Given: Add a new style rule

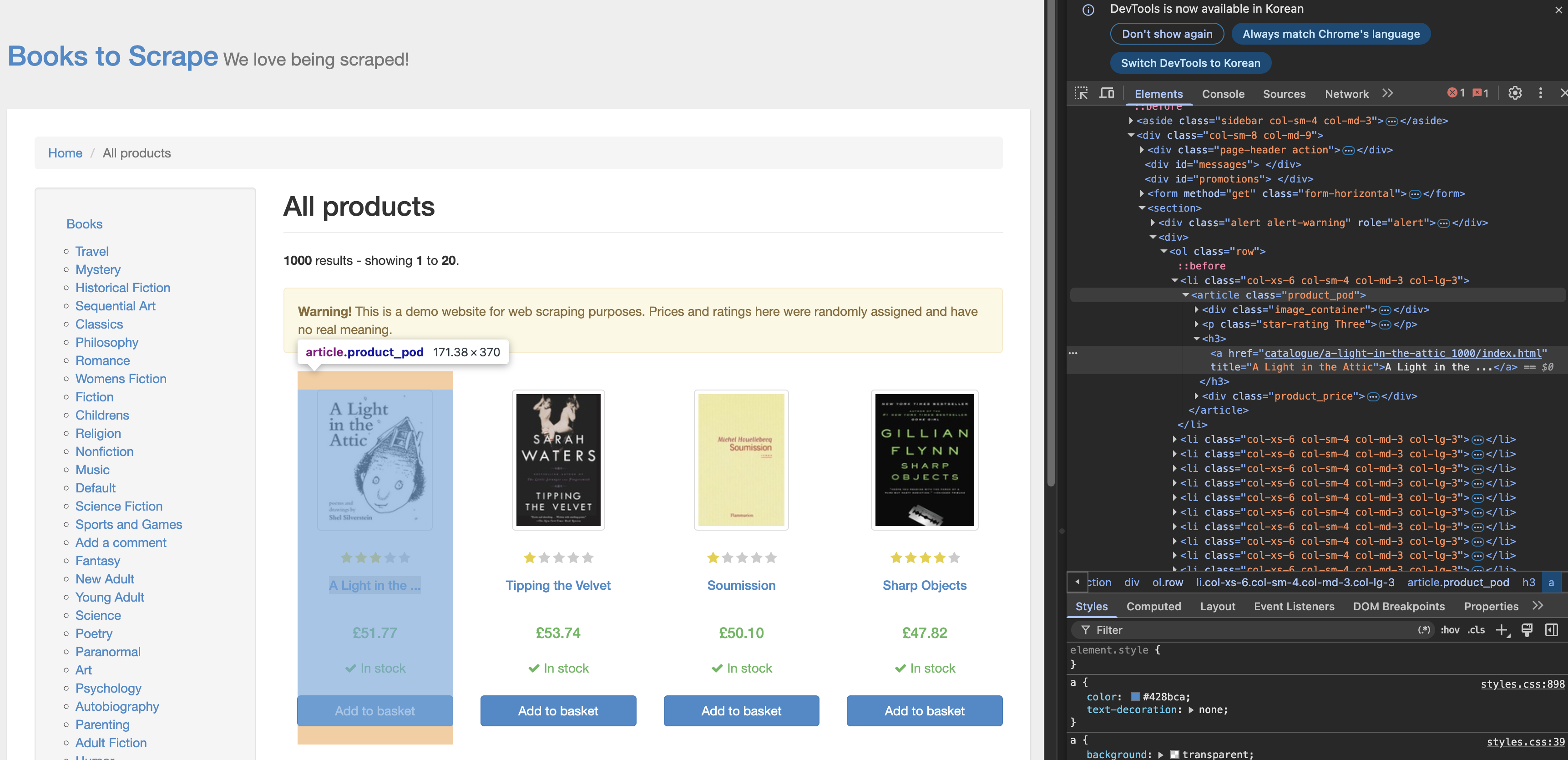Looking at the screenshot, I should tap(1502, 630).
